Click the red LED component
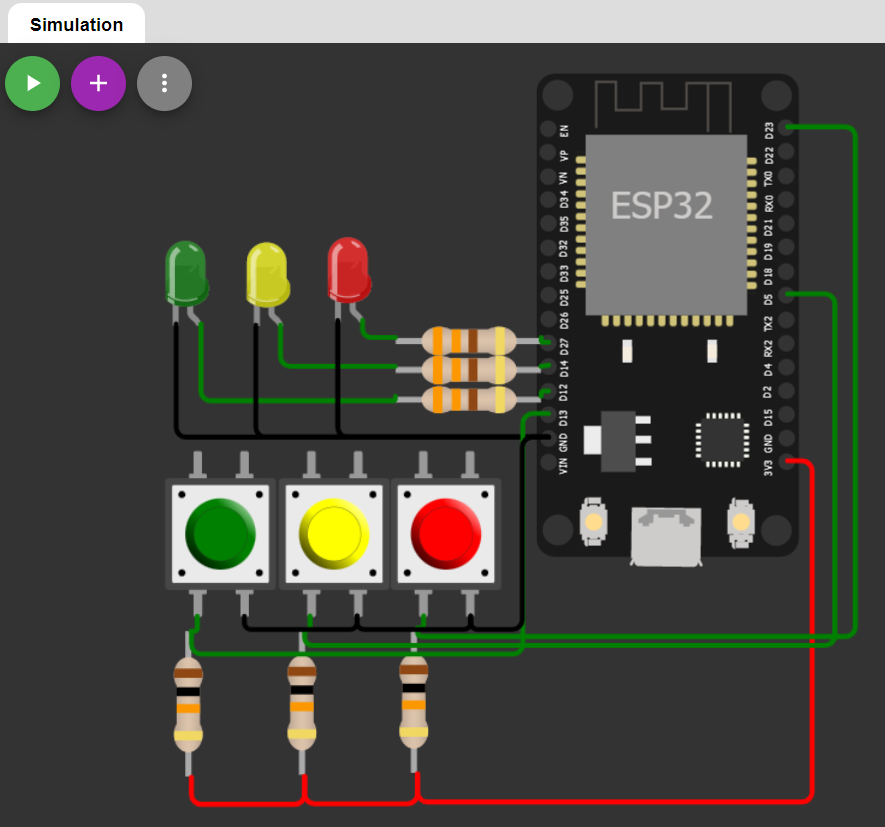 (x=348, y=270)
